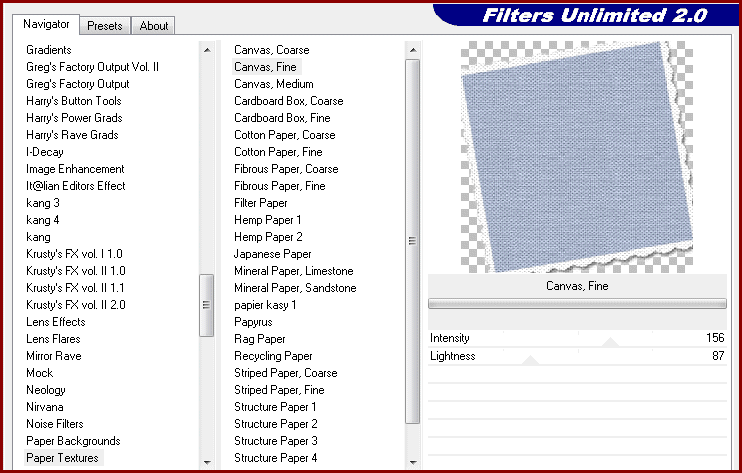Choose the Rag Paper filter

[260, 340]
